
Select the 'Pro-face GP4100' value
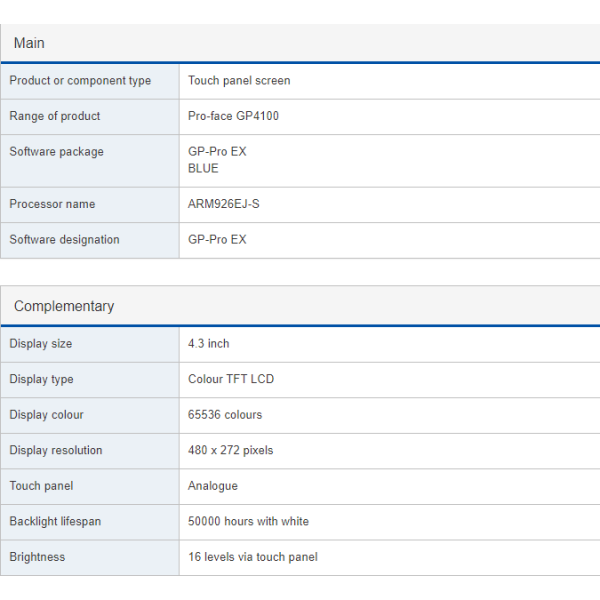(x=233, y=116)
